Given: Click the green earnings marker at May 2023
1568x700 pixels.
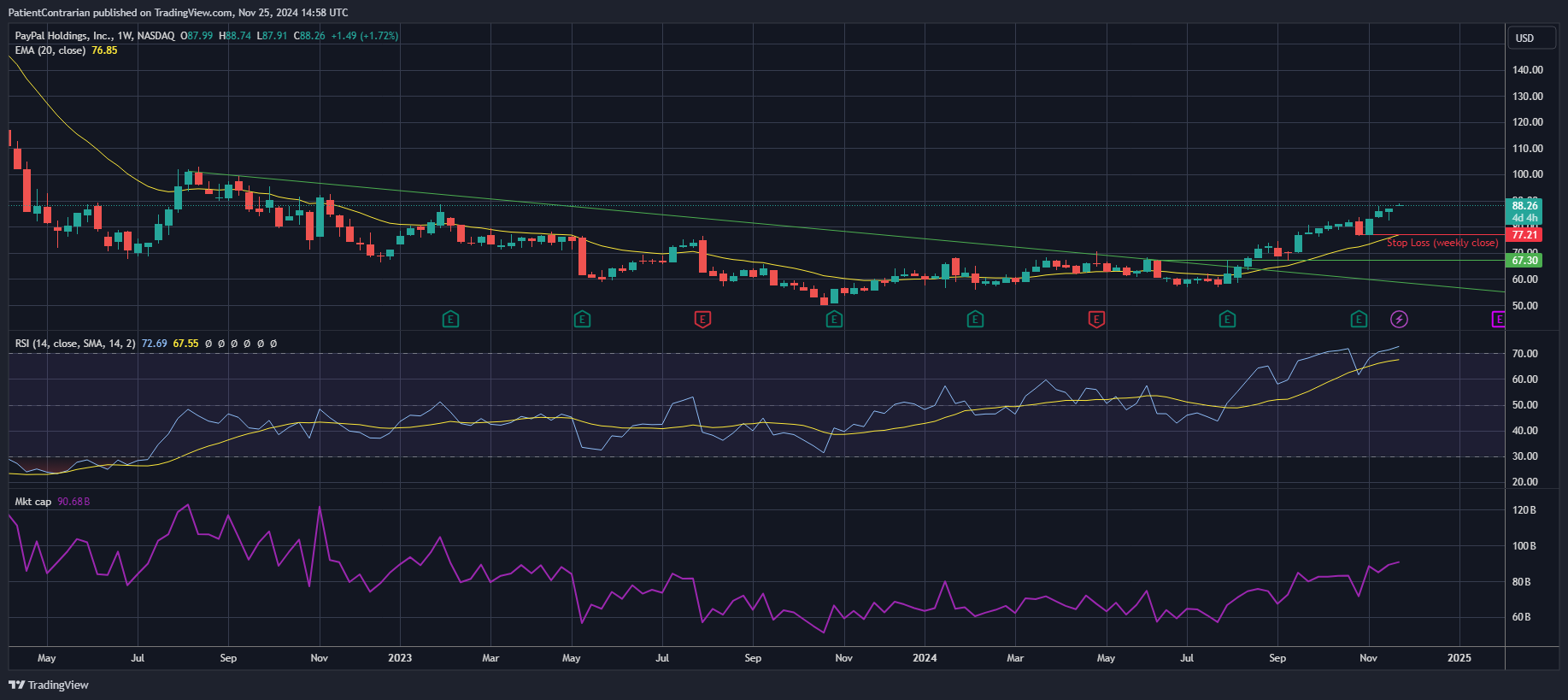Looking at the screenshot, I should pos(582,320).
